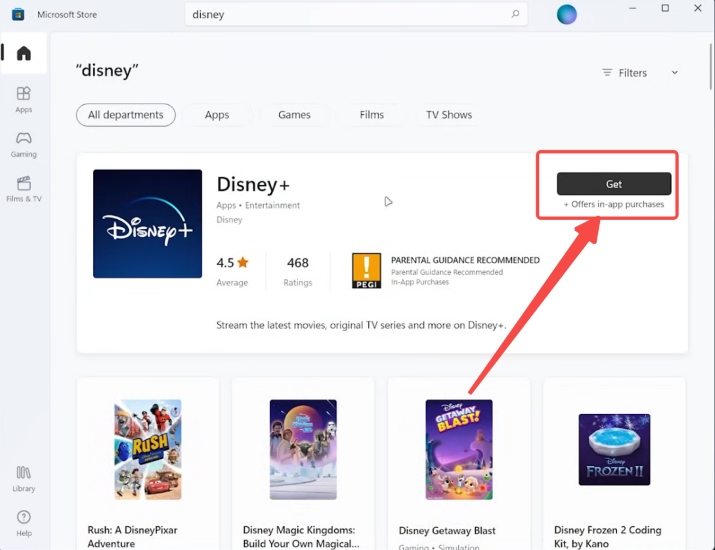This screenshot has height=550, width=715.
Task: Switch to the Films department tab
Action: click(372, 115)
